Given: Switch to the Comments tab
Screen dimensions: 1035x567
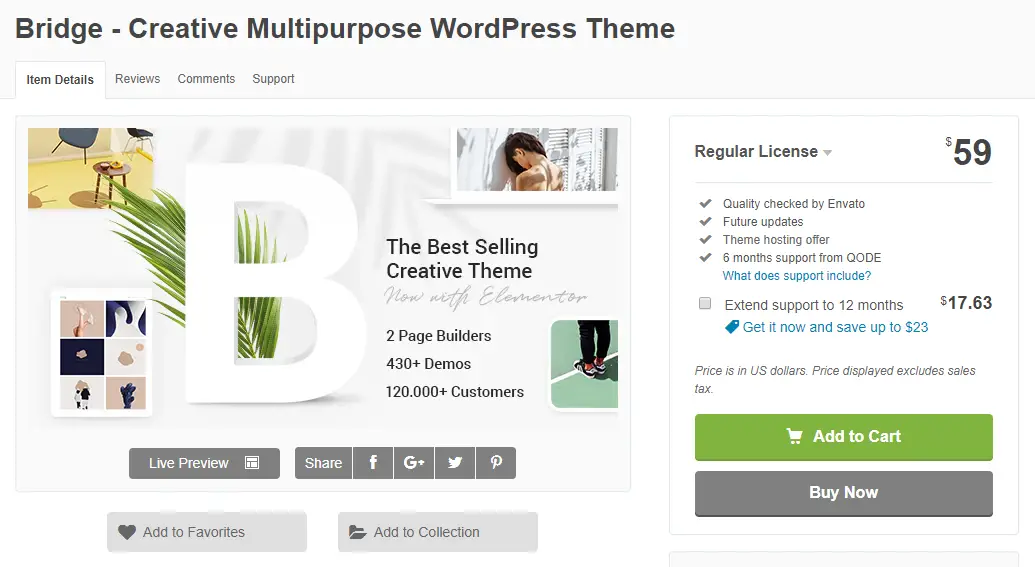Looking at the screenshot, I should pos(206,79).
